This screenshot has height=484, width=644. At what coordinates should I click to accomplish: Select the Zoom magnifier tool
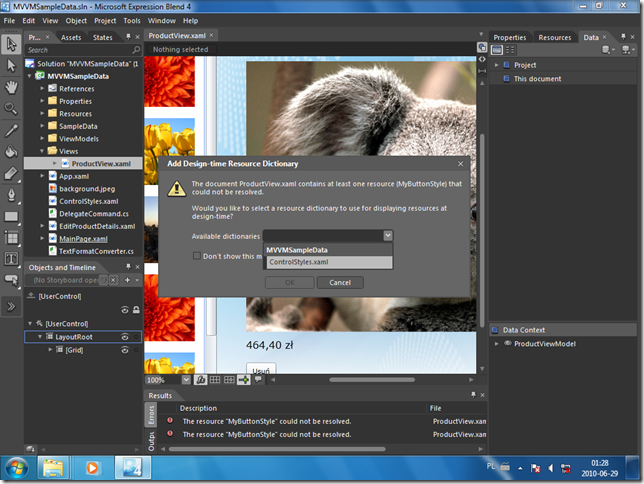pyautogui.click(x=11, y=108)
